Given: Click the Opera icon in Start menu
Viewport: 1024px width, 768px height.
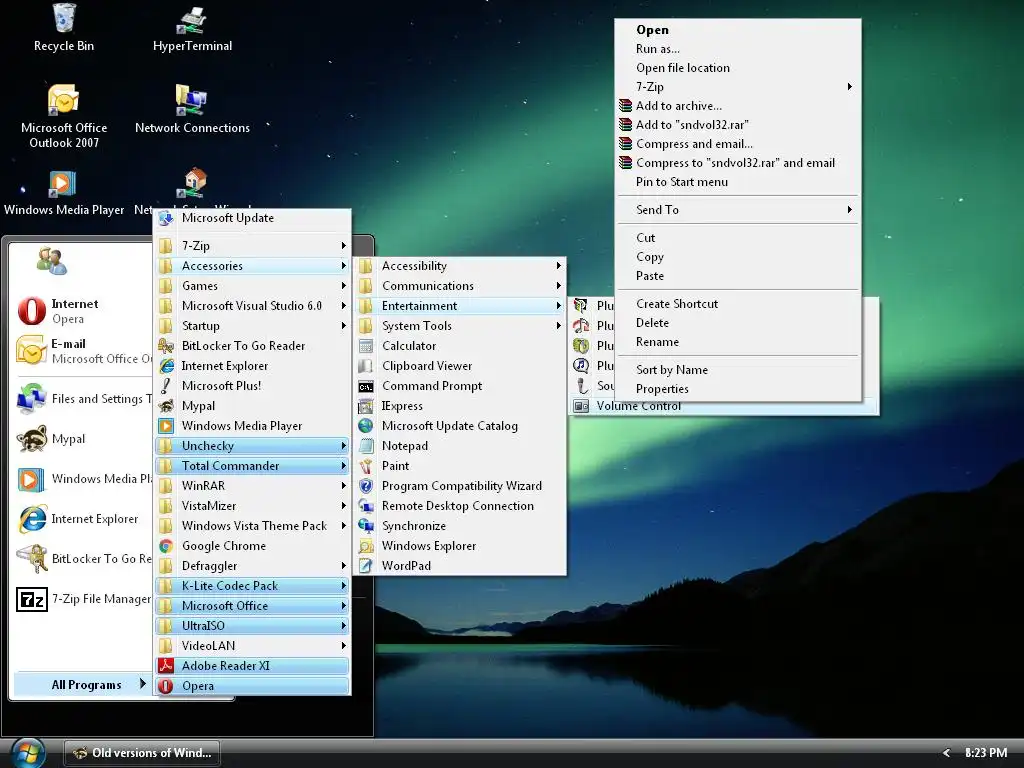Looking at the screenshot, I should tap(31, 311).
